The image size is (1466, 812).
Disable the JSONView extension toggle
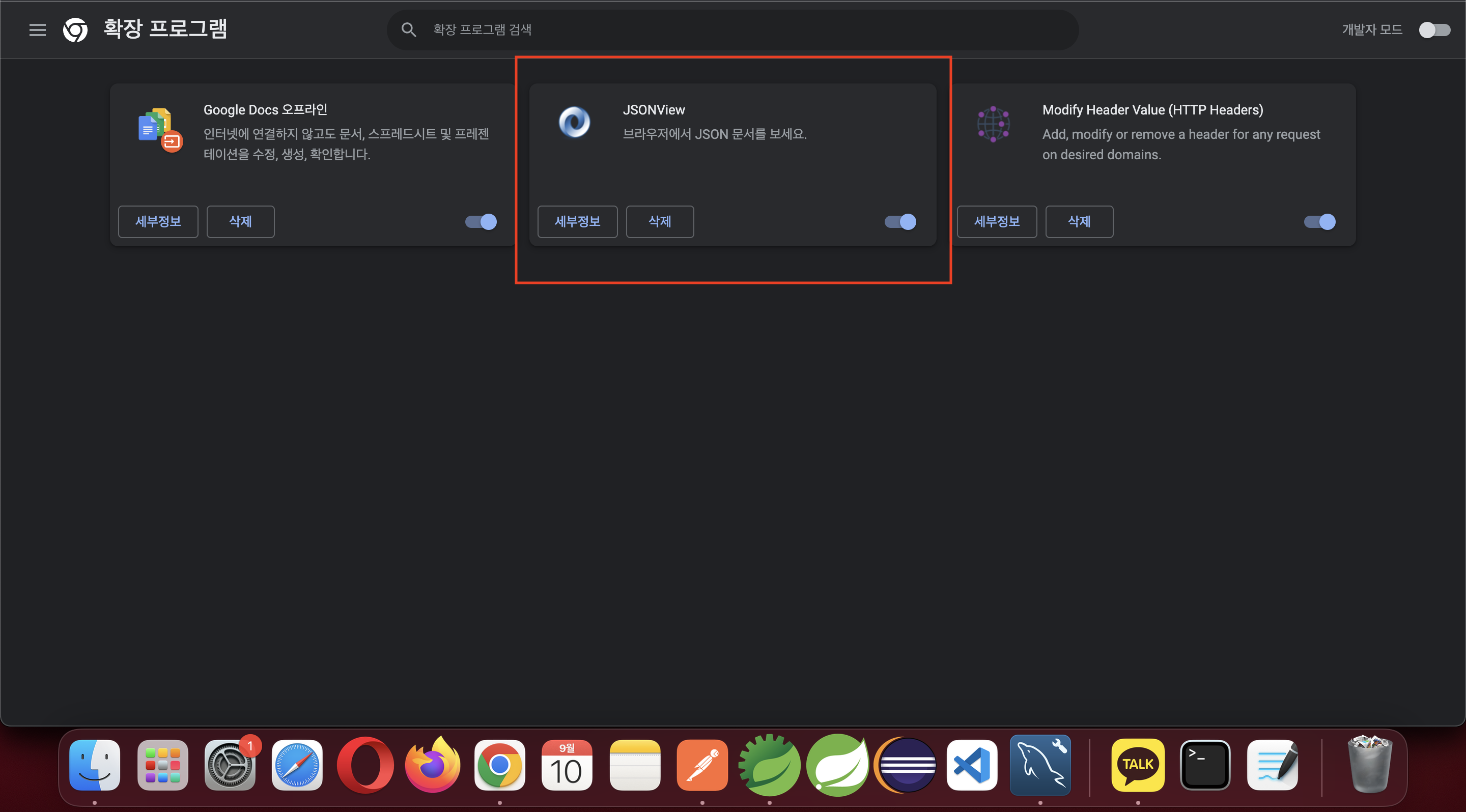900,222
